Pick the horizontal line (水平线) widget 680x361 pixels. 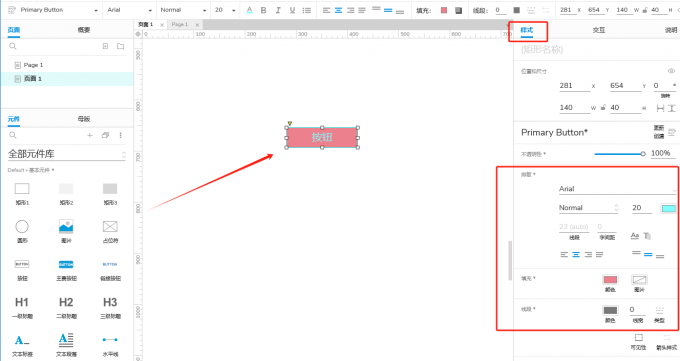[x=110, y=345]
